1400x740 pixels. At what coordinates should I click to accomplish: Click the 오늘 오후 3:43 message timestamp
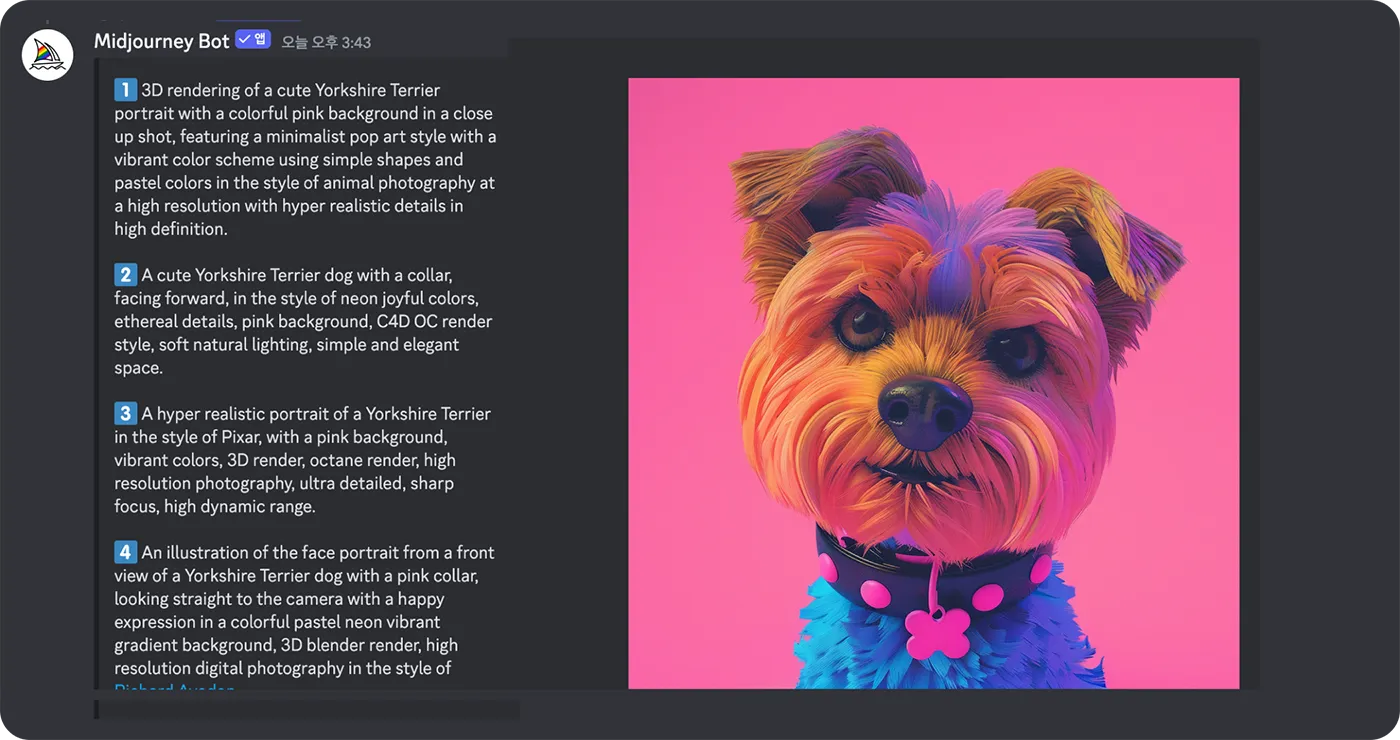(x=326, y=42)
